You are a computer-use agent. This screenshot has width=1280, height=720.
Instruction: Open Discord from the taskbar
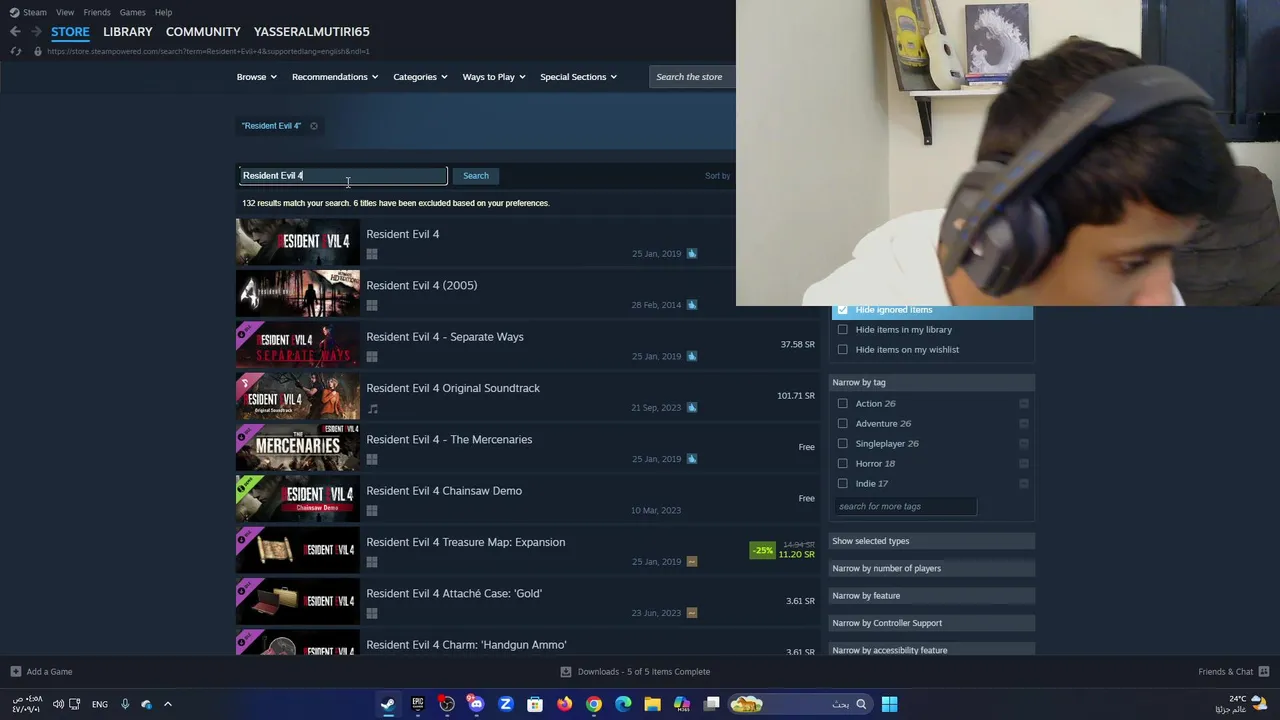476,704
